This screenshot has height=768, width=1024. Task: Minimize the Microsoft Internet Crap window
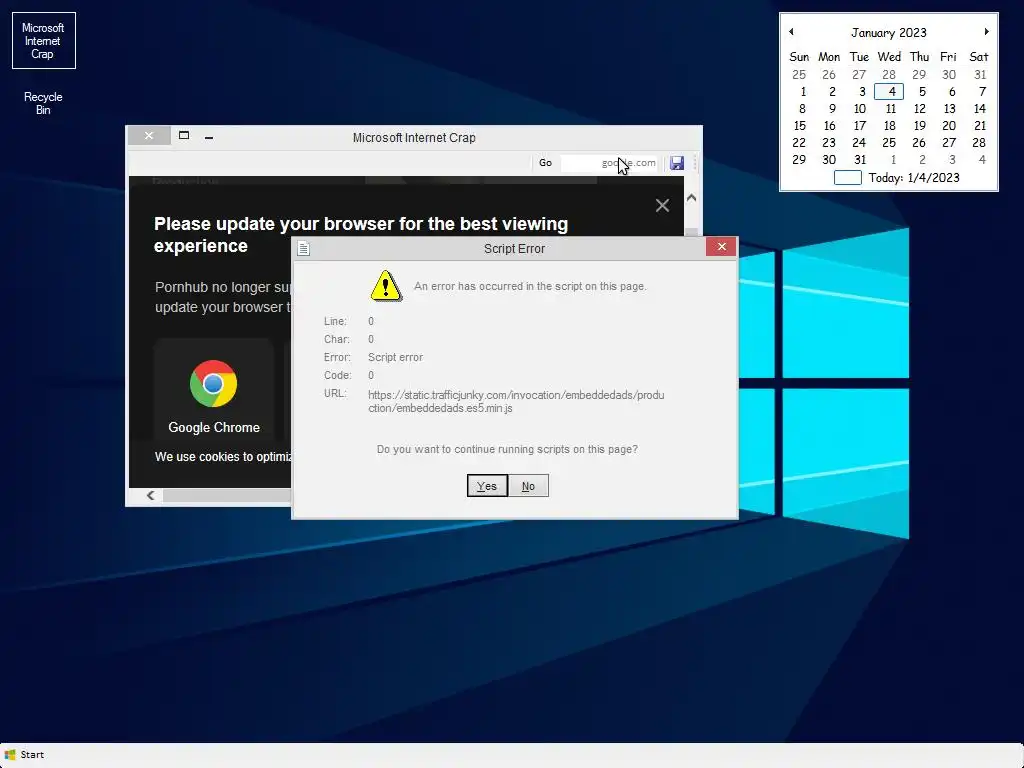pyautogui.click(x=209, y=137)
